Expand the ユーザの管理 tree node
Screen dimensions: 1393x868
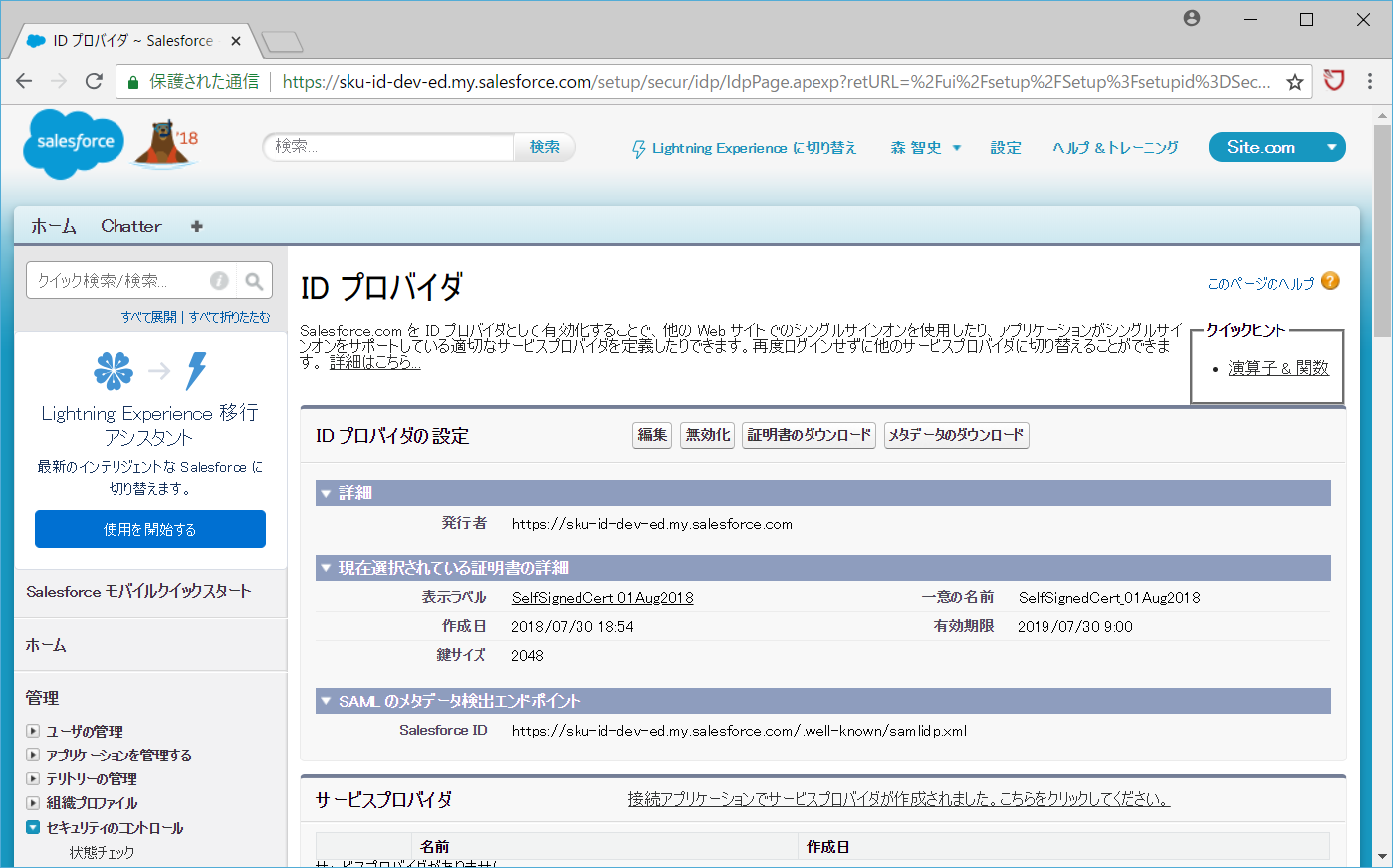pos(33,731)
